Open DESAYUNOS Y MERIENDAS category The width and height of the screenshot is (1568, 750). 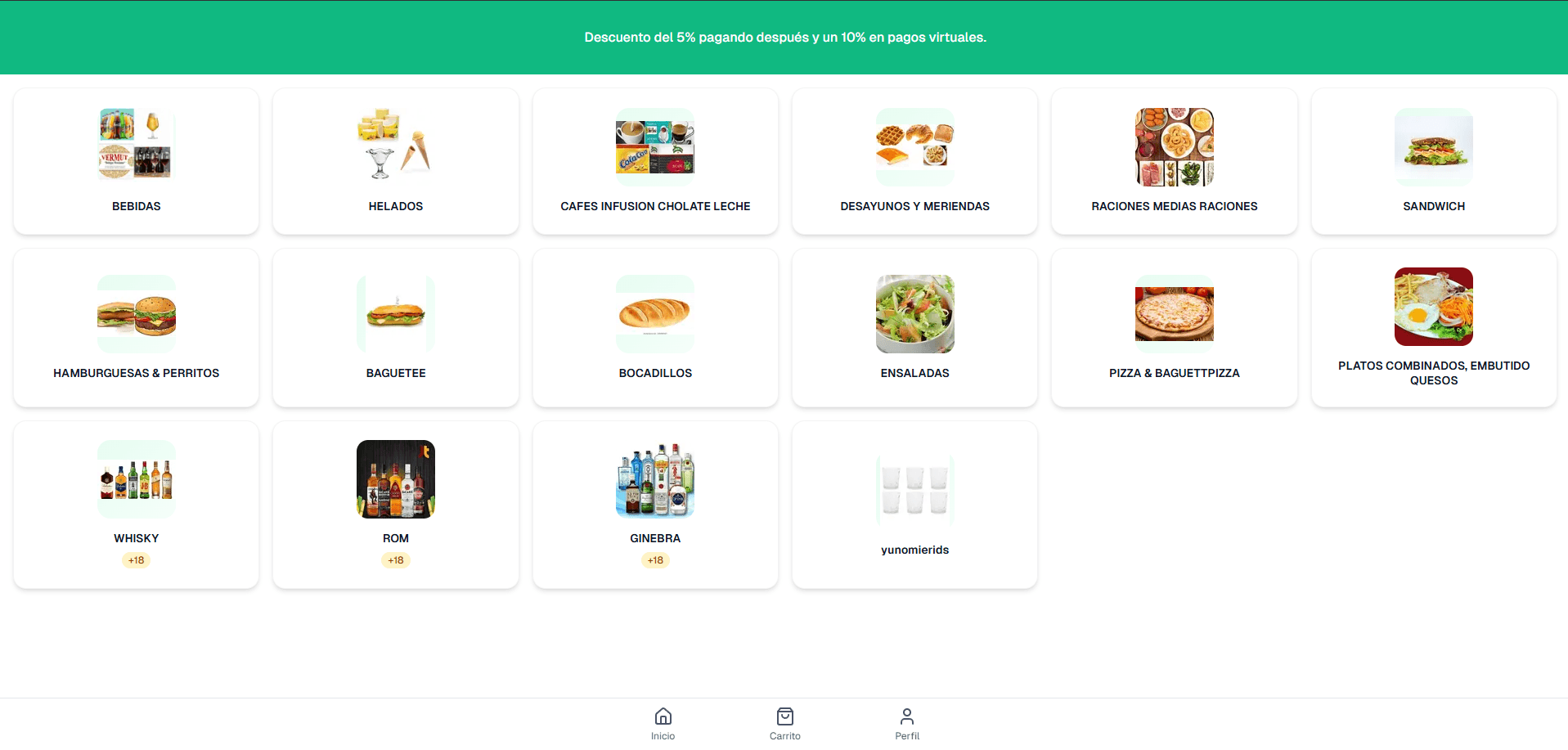(914, 162)
